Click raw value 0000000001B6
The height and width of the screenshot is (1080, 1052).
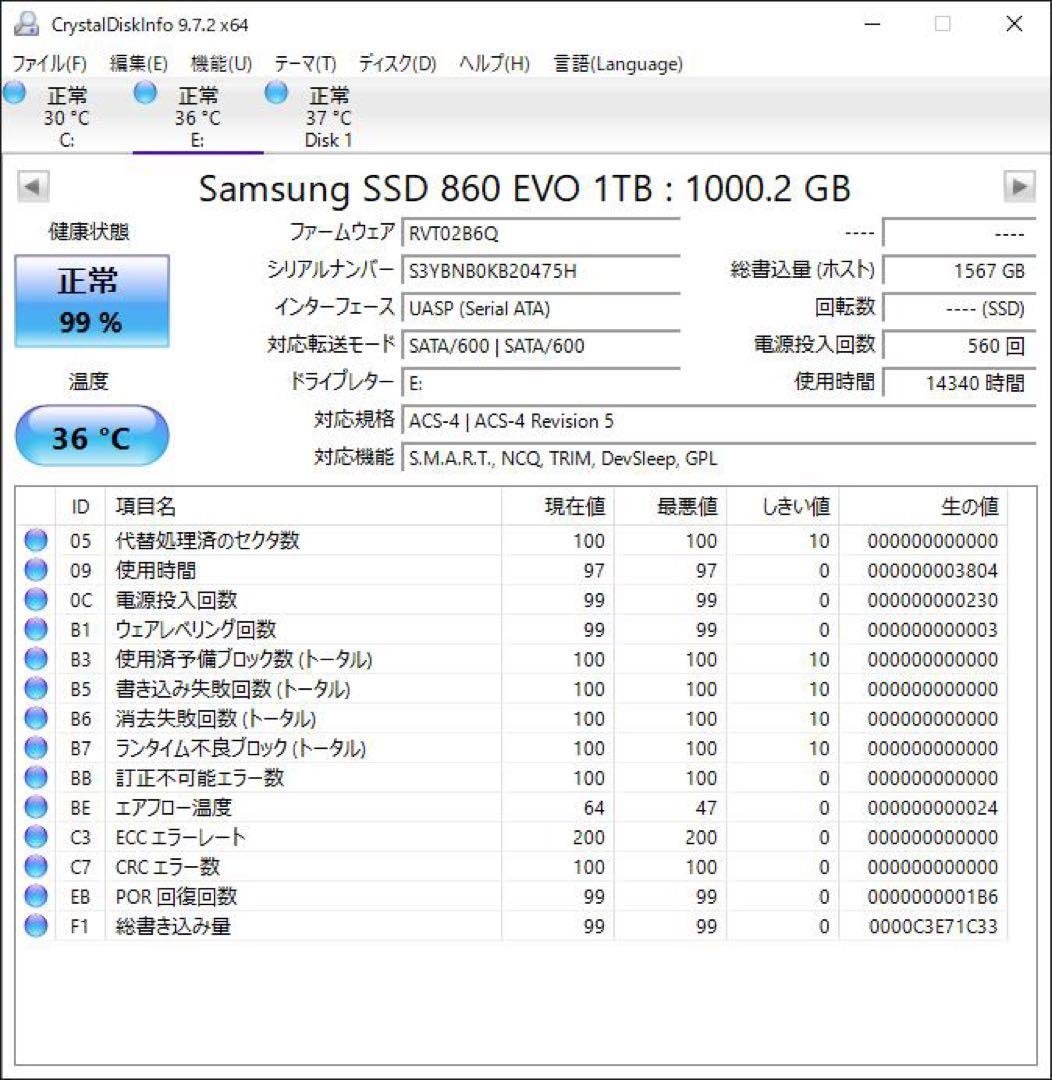click(x=933, y=897)
